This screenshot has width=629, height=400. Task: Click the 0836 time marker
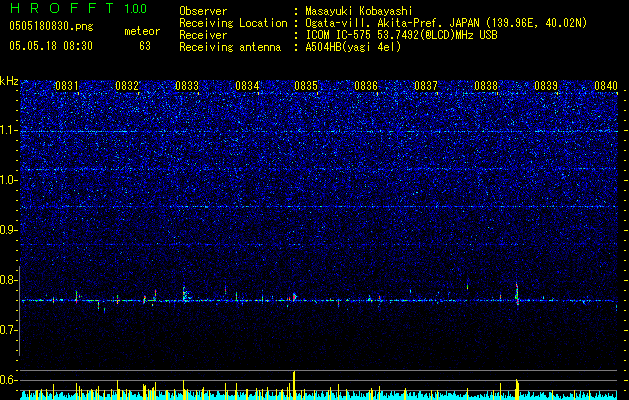coord(366,86)
